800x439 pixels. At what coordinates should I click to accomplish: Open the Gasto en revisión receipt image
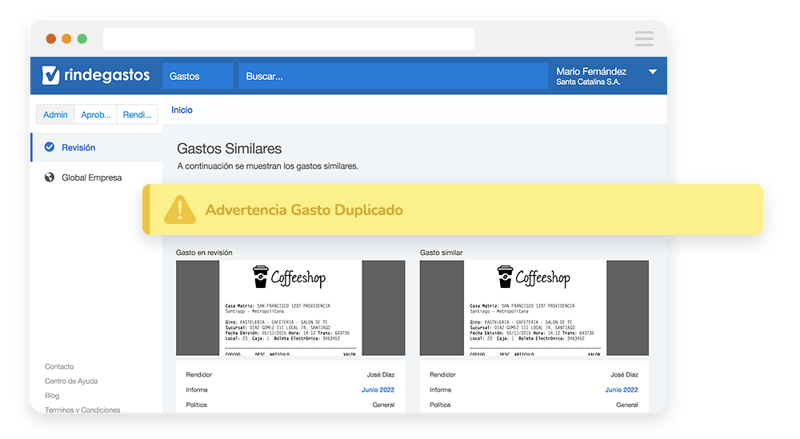point(290,308)
